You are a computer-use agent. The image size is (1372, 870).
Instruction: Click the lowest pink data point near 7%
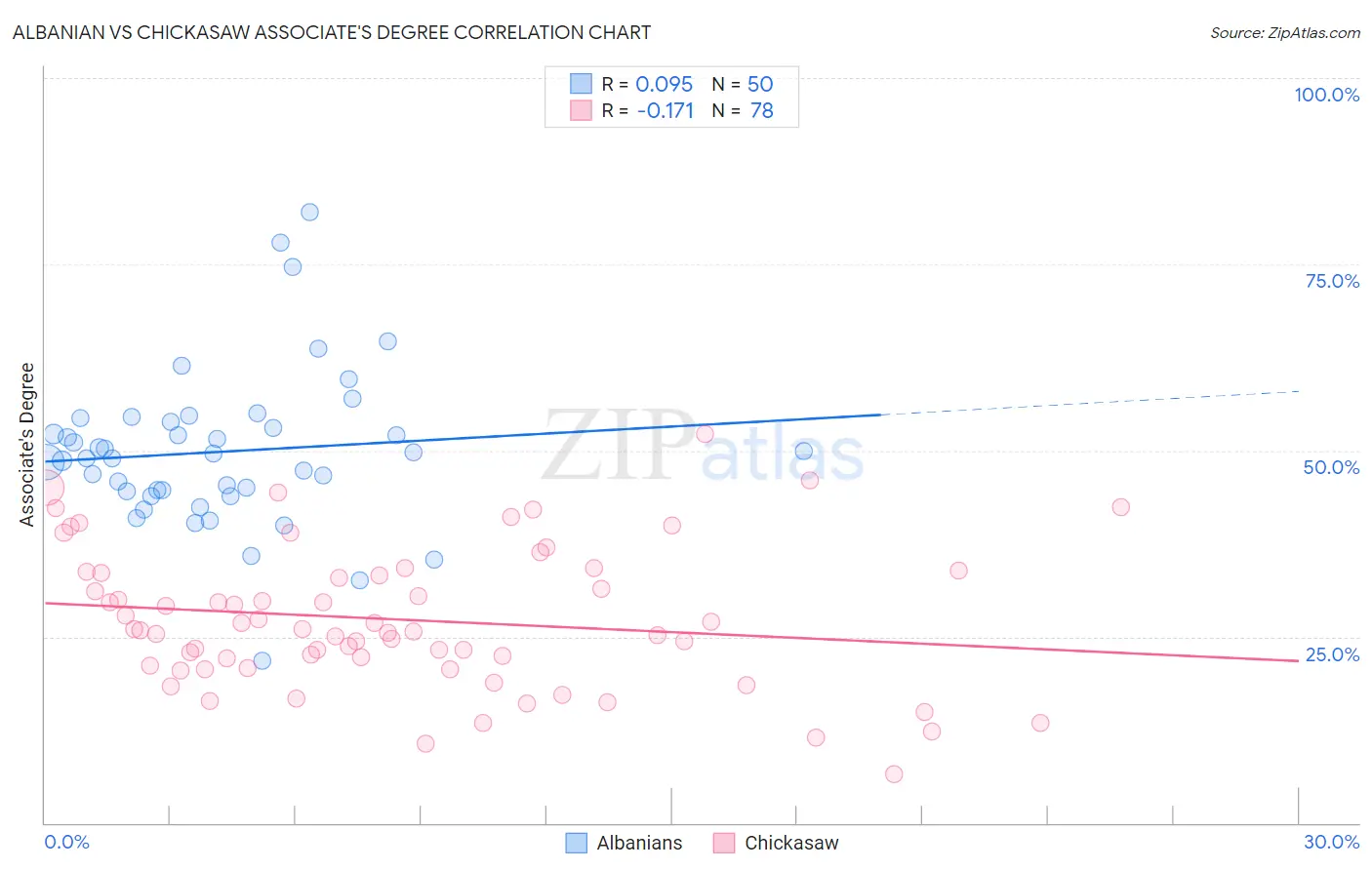click(894, 774)
